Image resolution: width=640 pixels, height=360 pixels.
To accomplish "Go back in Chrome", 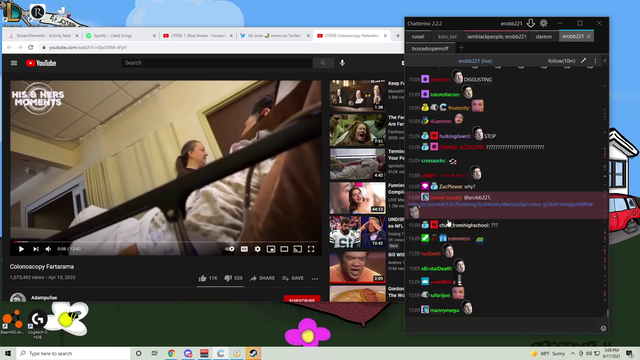I will [x=9, y=47].
